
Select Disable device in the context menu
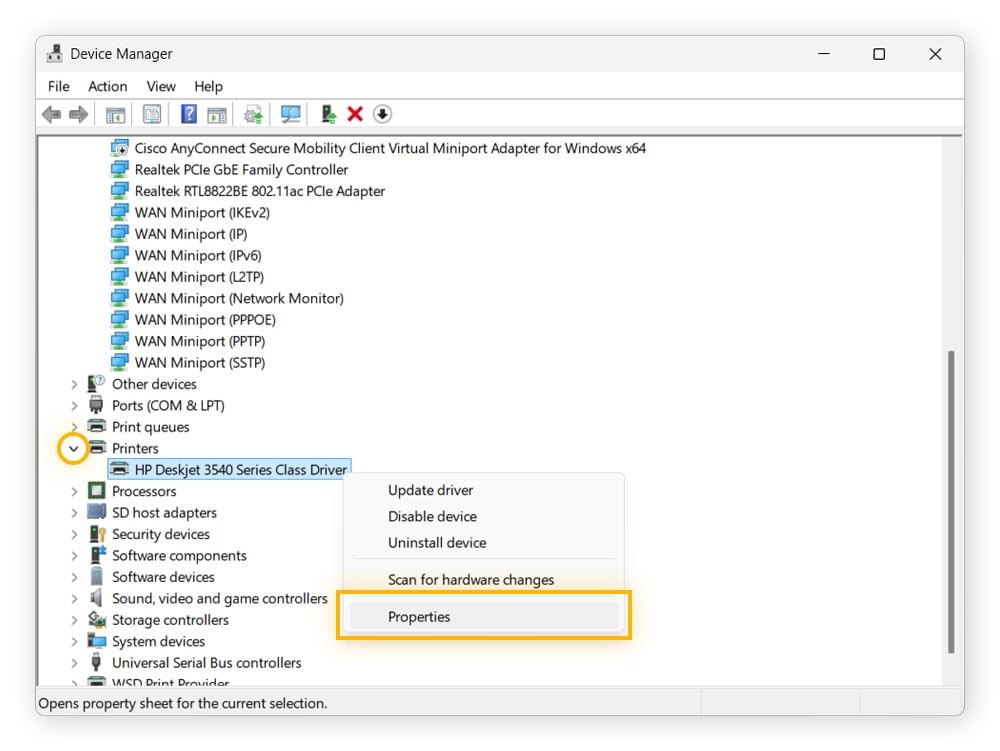pyautogui.click(x=432, y=516)
